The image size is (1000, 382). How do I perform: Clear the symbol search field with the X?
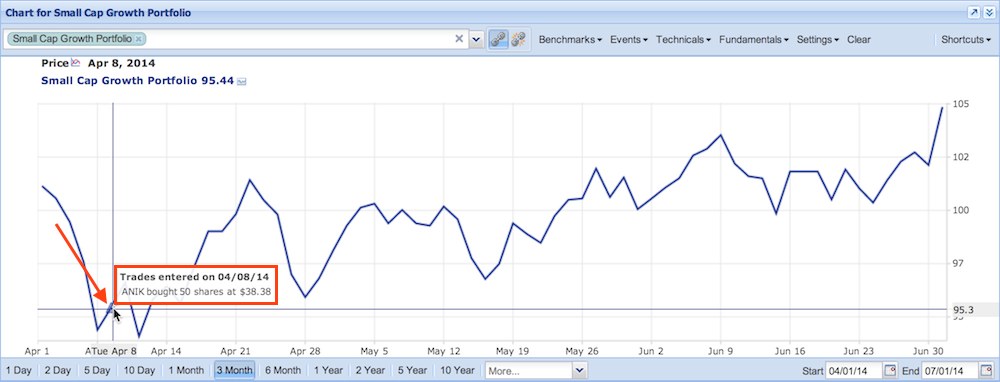click(x=459, y=39)
